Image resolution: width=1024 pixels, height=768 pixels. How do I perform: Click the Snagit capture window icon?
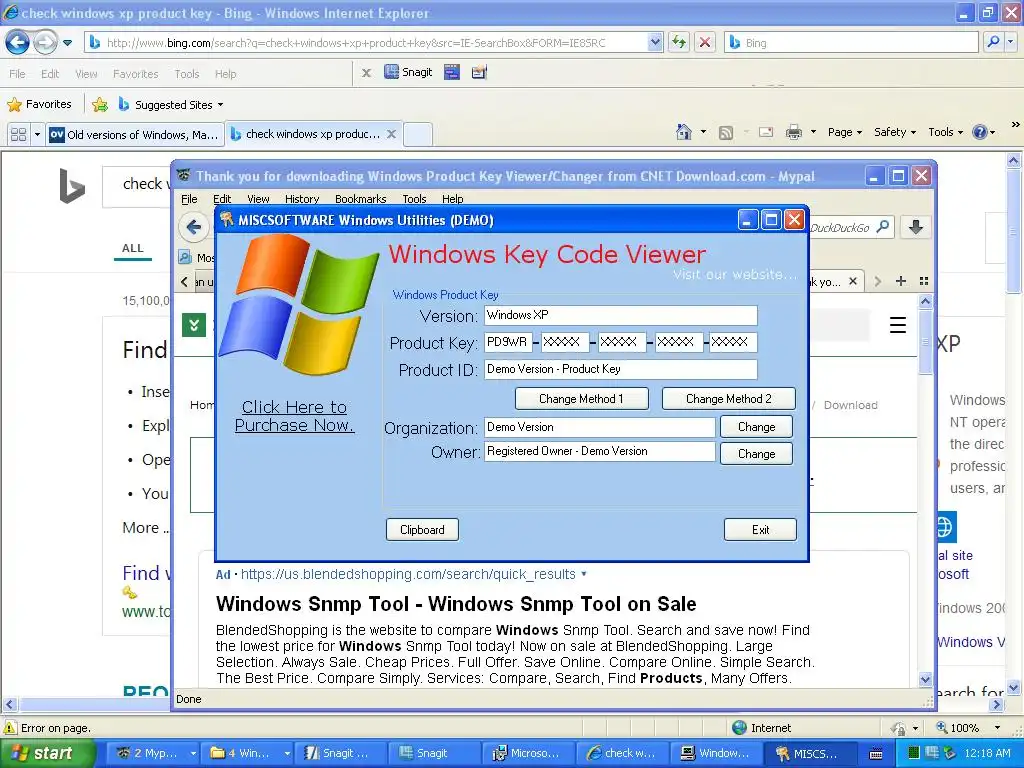[452, 72]
